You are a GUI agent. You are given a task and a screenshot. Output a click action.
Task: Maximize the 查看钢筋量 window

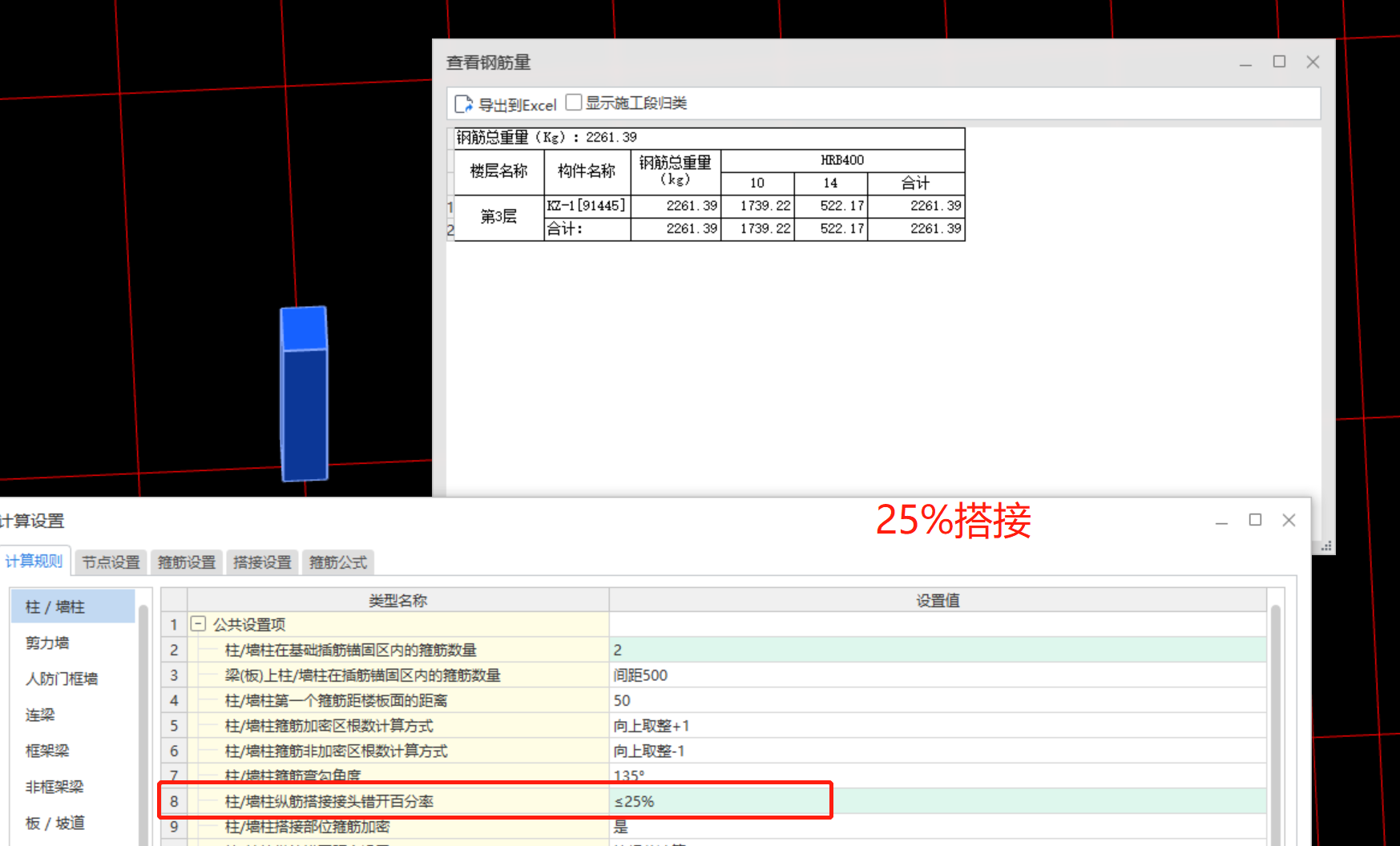coord(1279,62)
